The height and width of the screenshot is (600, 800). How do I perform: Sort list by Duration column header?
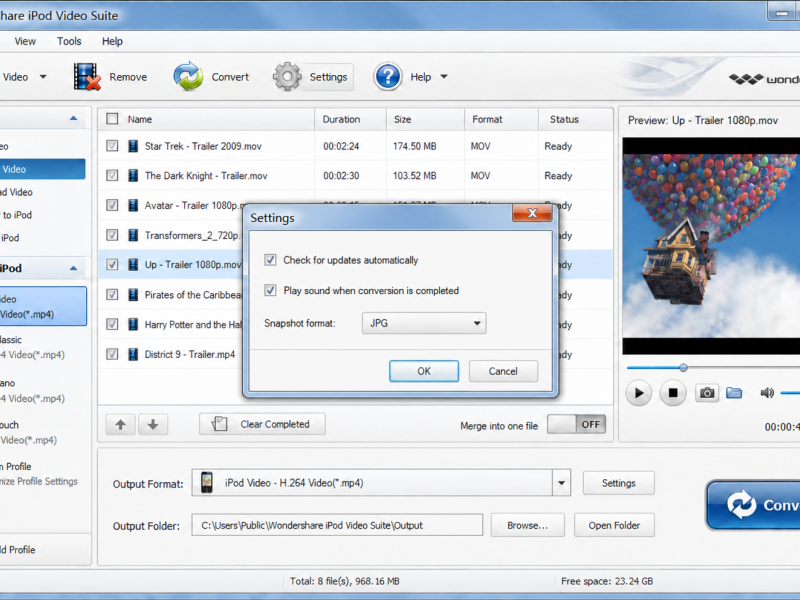[x=351, y=119]
